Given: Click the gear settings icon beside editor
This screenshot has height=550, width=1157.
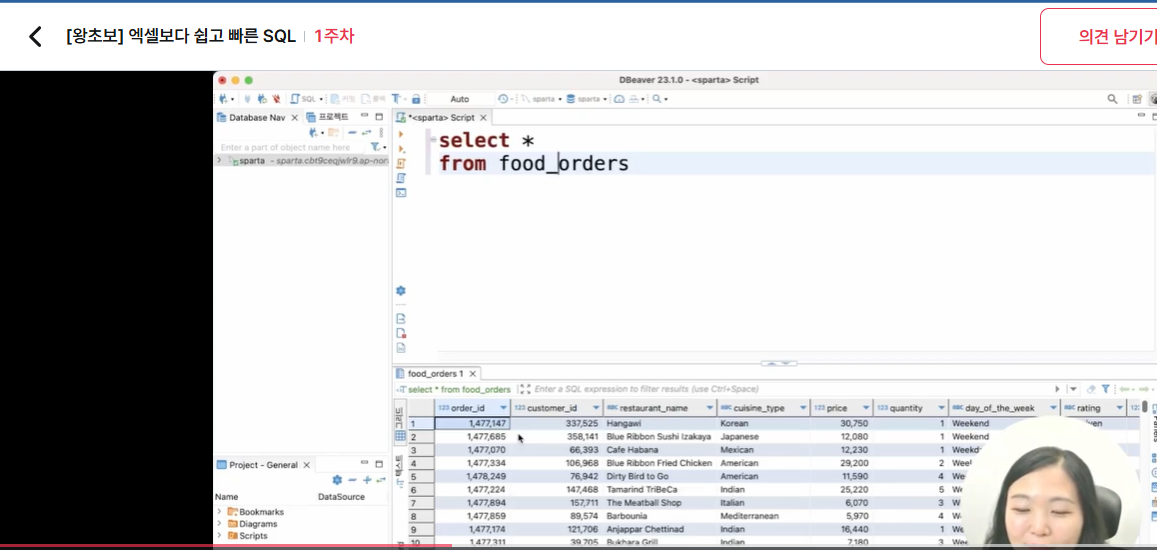Looking at the screenshot, I should click(x=401, y=291).
